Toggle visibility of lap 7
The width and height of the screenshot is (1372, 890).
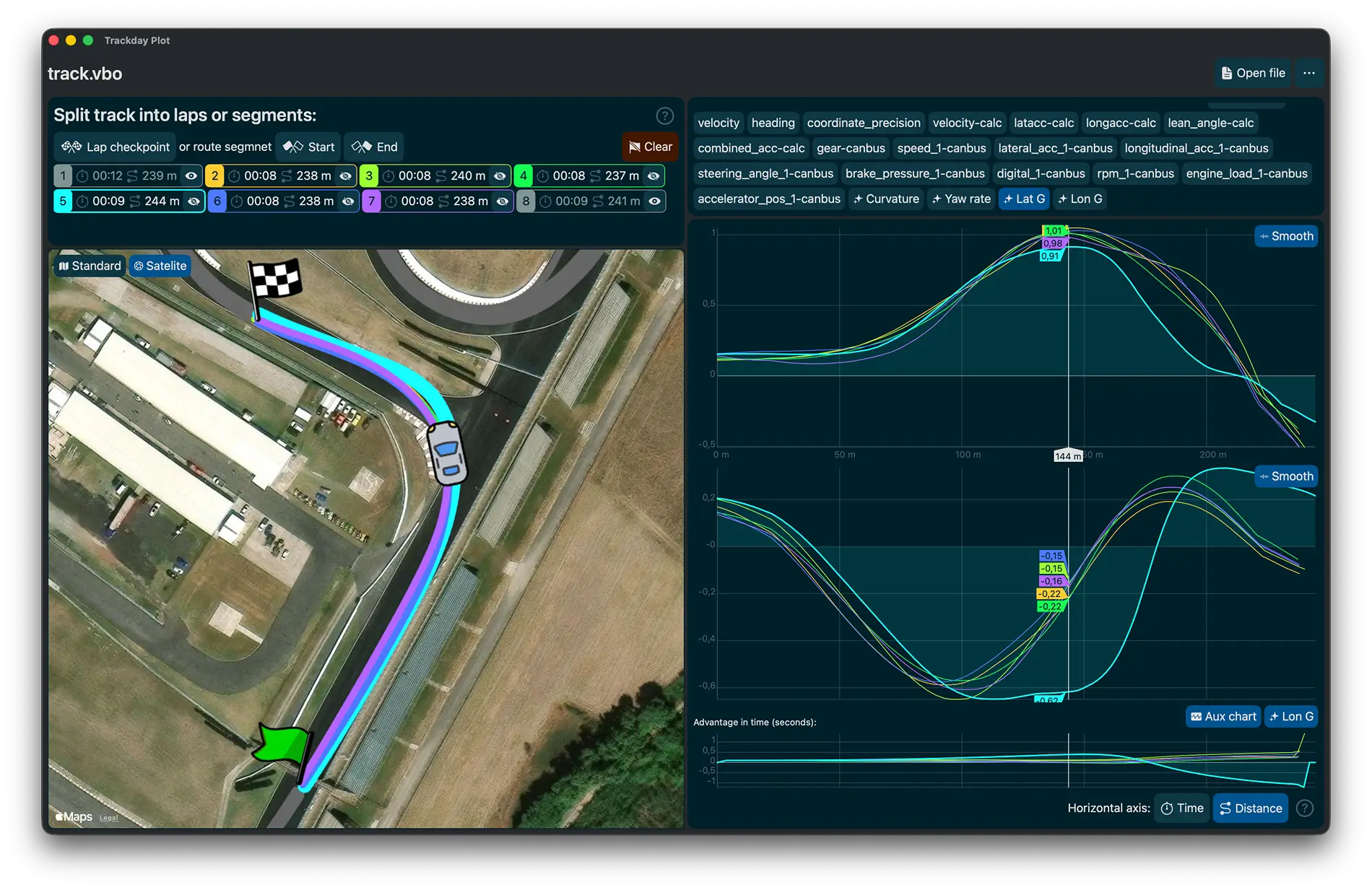[503, 201]
